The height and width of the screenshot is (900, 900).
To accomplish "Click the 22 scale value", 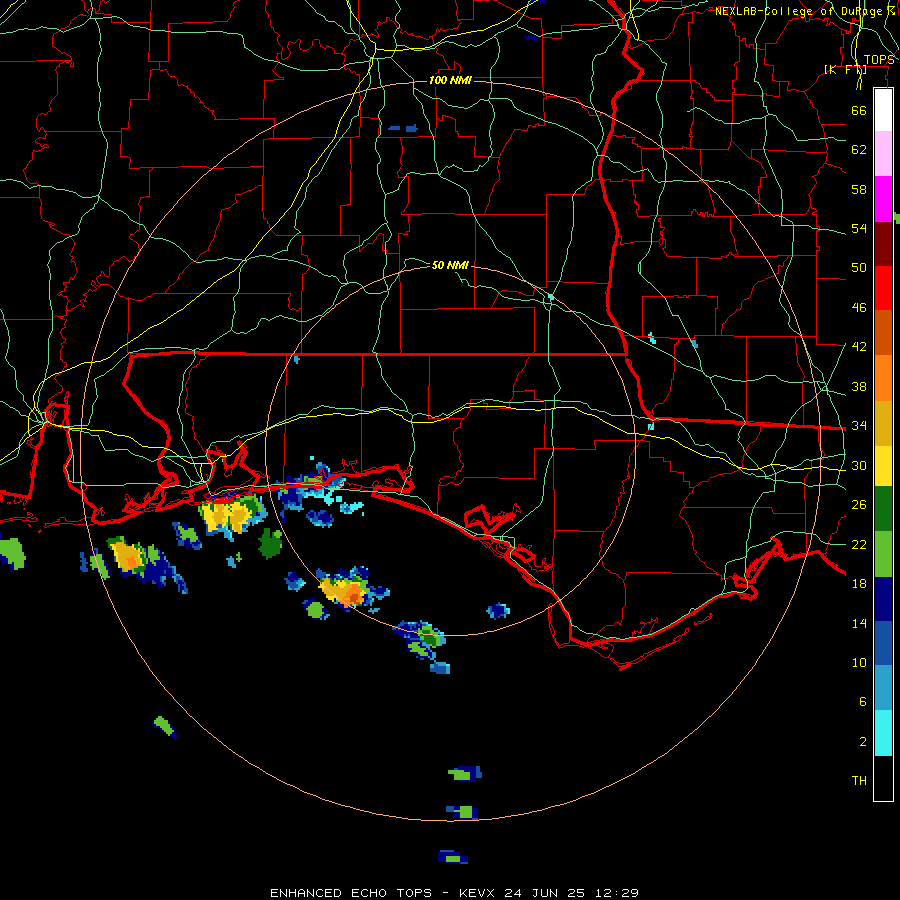I will point(859,545).
